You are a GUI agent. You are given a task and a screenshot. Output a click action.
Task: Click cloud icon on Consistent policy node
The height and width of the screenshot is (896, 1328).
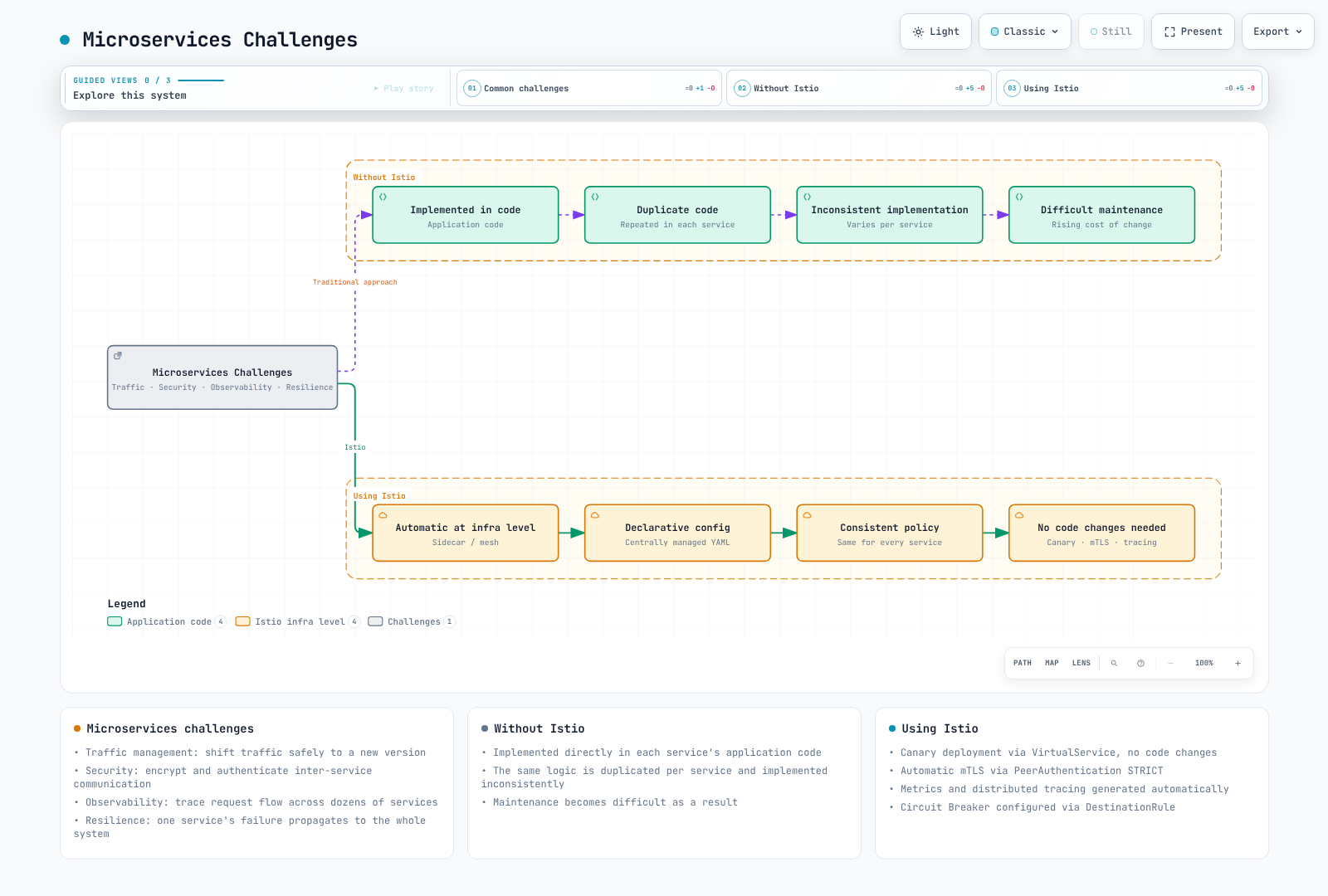(807, 515)
